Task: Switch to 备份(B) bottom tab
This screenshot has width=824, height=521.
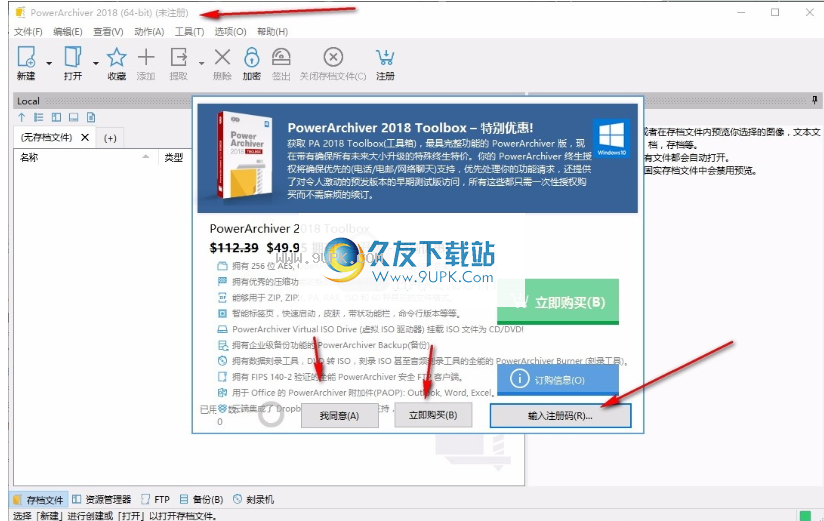Action: [201, 499]
